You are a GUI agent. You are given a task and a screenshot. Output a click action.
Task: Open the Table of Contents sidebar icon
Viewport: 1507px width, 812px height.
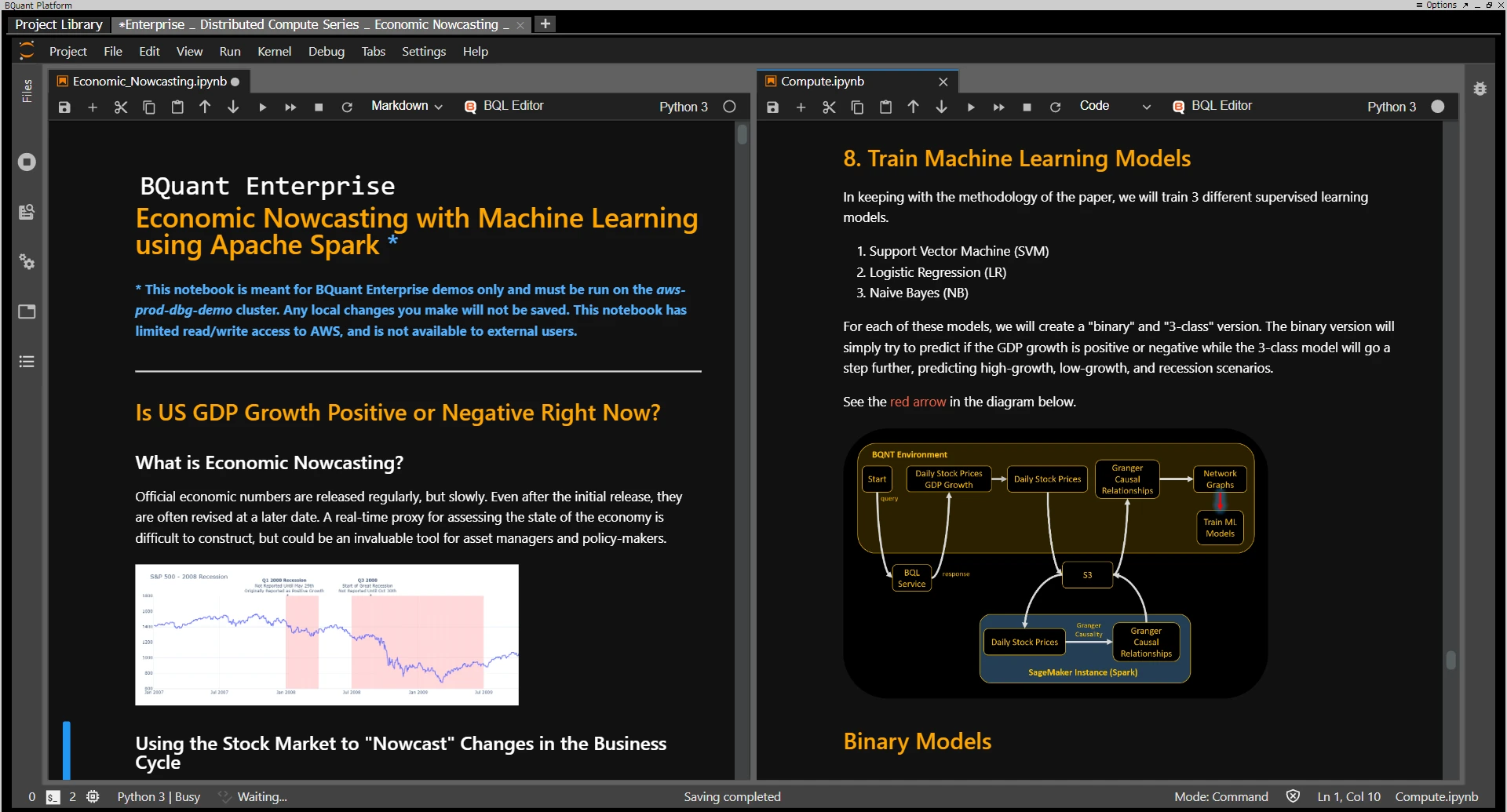27,361
